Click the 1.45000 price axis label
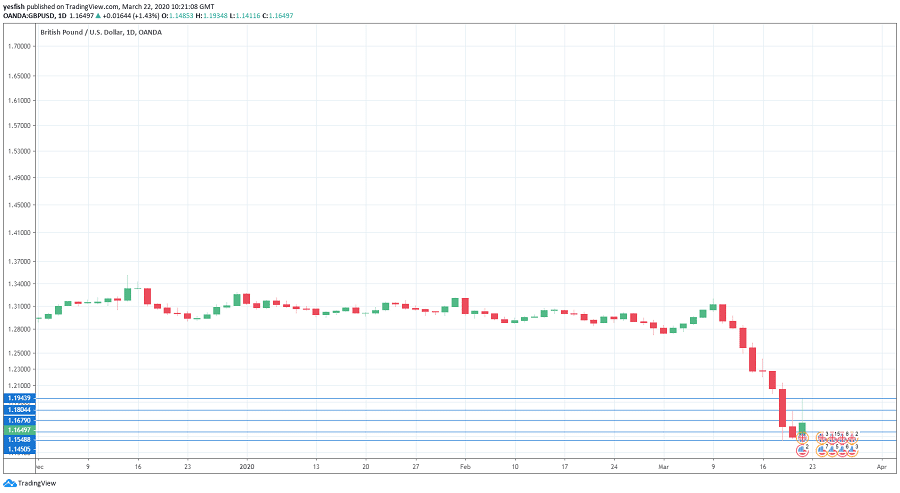900x493 pixels. [19, 205]
